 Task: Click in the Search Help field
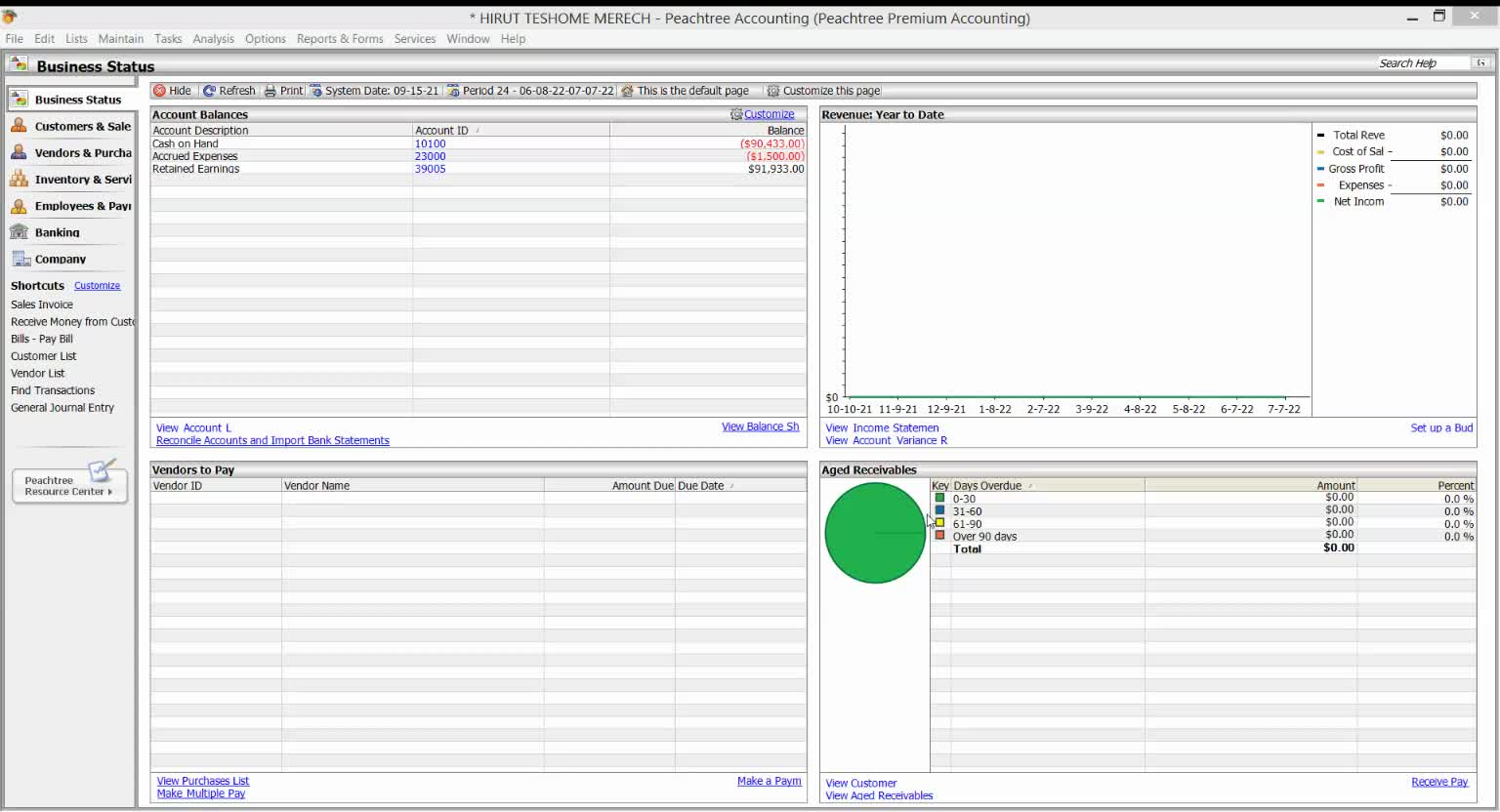pos(1422,62)
